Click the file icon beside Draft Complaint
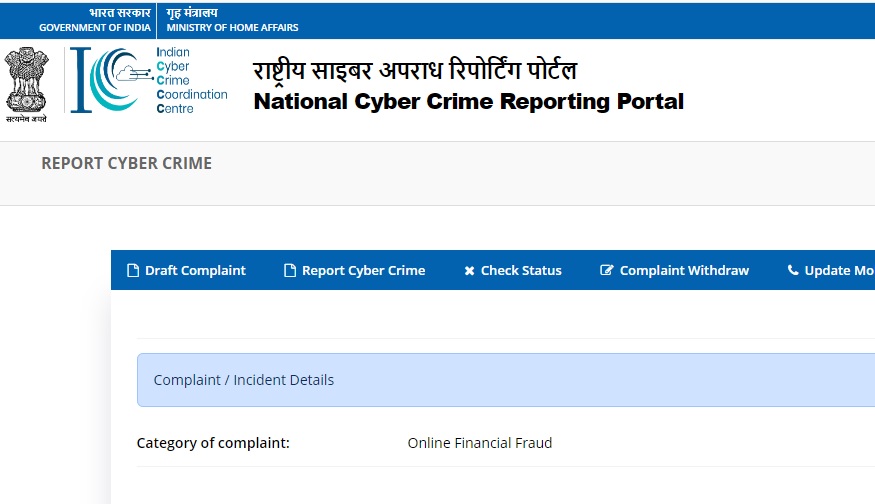 pyautogui.click(x=132, y=271)
